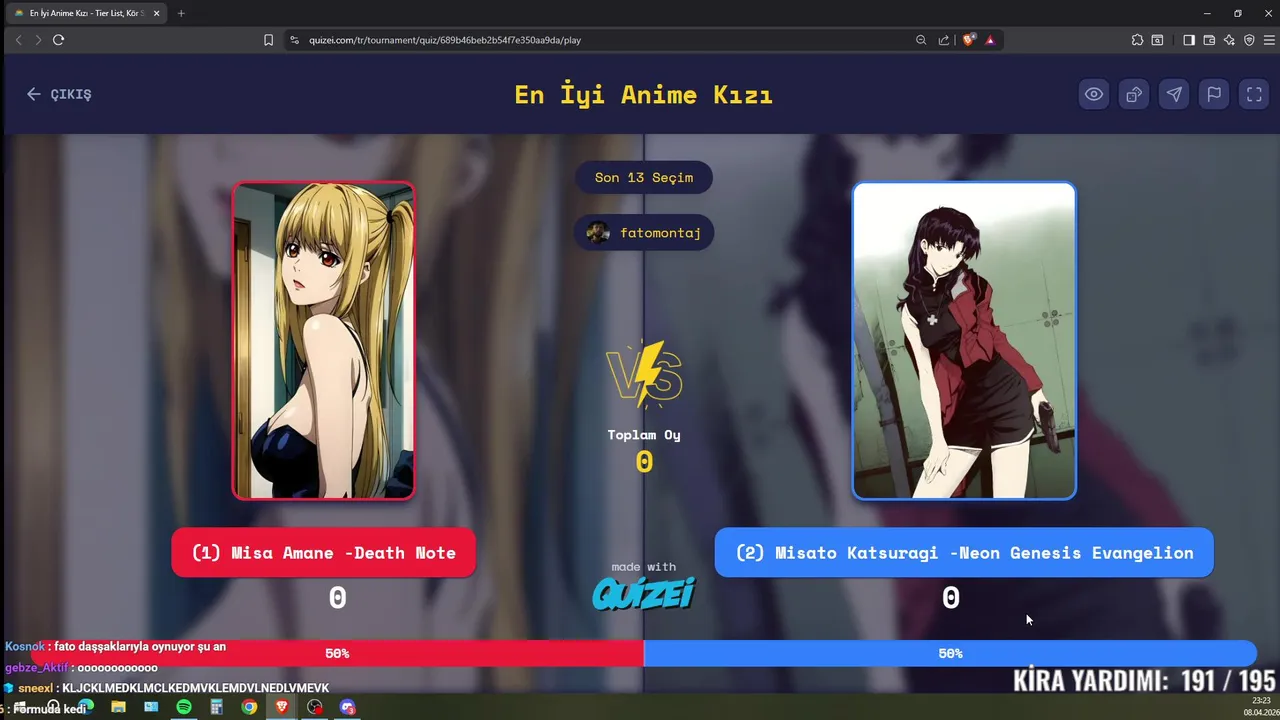This screenshot has height=720, width=1280.
Task: Open Discord from the taskbar
Action: pyautogui.click(x=348, y=707)
